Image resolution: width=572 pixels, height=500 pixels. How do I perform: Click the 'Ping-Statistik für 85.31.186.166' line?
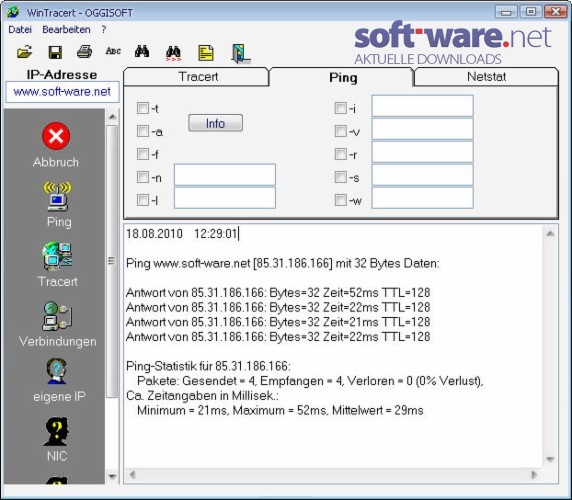tap(208, 366)
